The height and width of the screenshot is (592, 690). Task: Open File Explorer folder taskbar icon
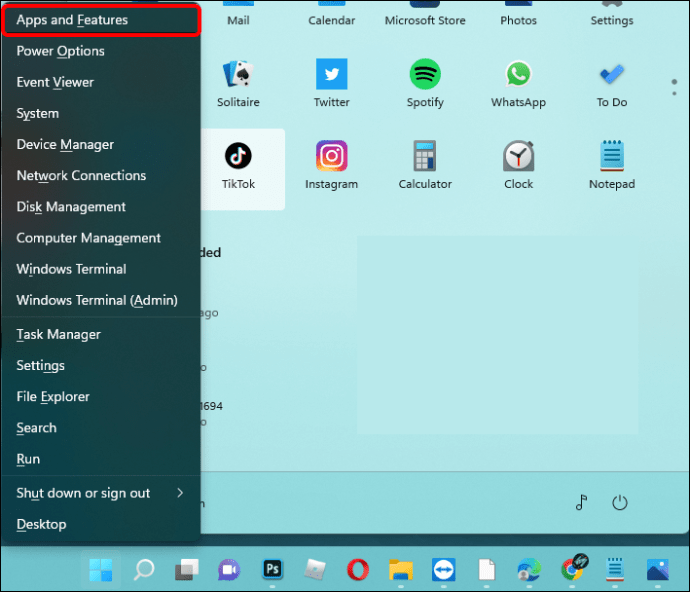tap(401, 570)
